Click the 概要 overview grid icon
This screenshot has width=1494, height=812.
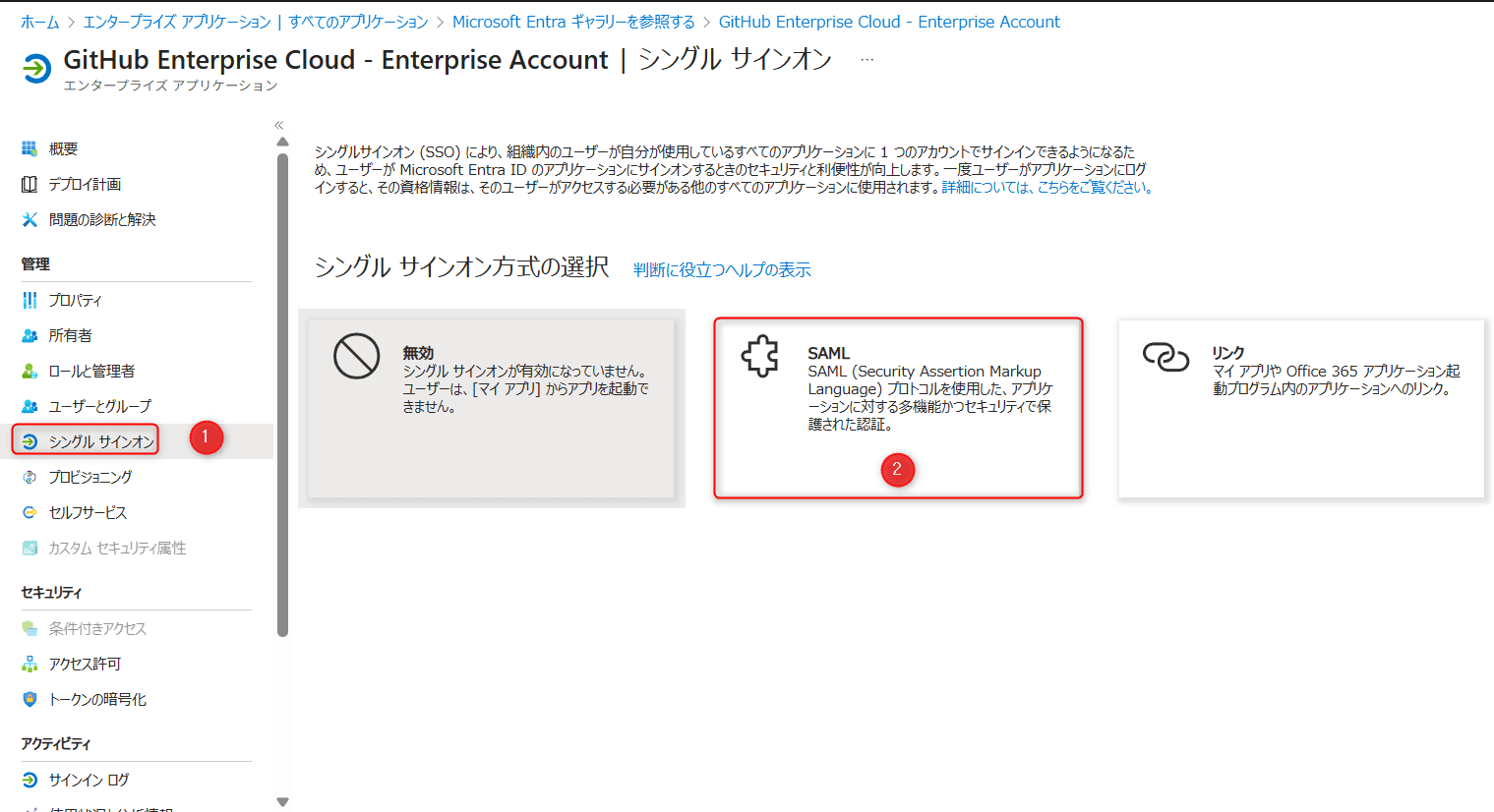(x=30, y=148)
